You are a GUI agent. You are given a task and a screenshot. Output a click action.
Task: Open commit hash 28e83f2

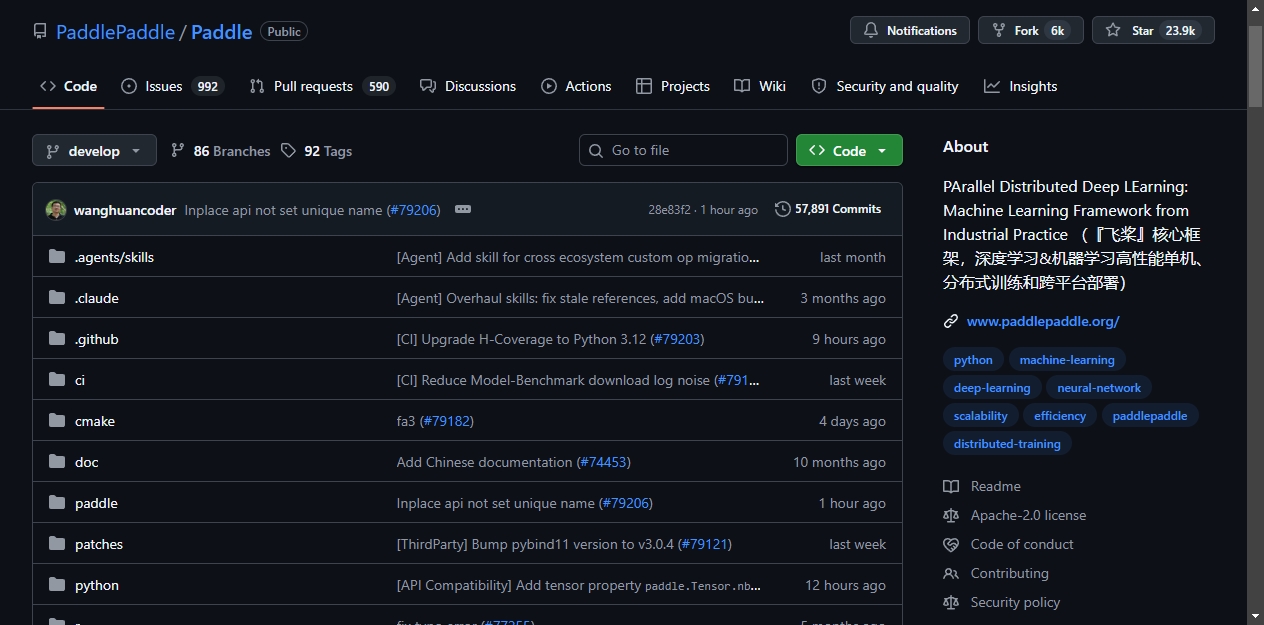(669, 210)
